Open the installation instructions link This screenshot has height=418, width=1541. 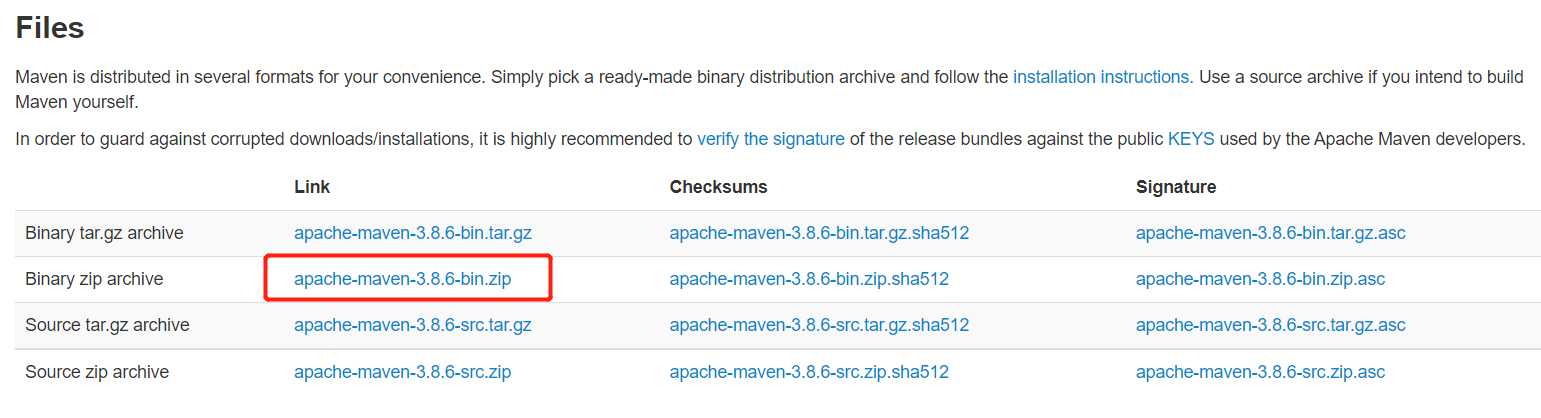click(1101, 76)
